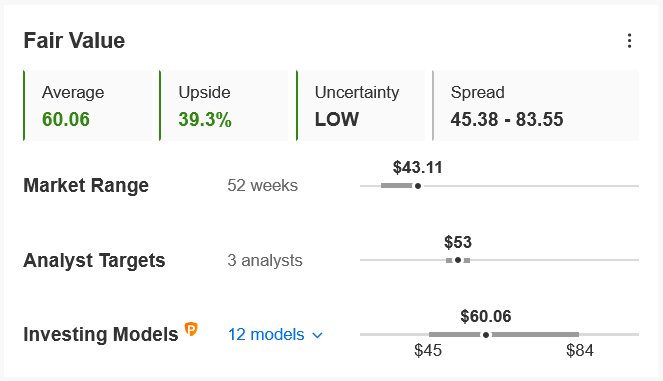Open the 12 models dropdown link

point(275,334)
